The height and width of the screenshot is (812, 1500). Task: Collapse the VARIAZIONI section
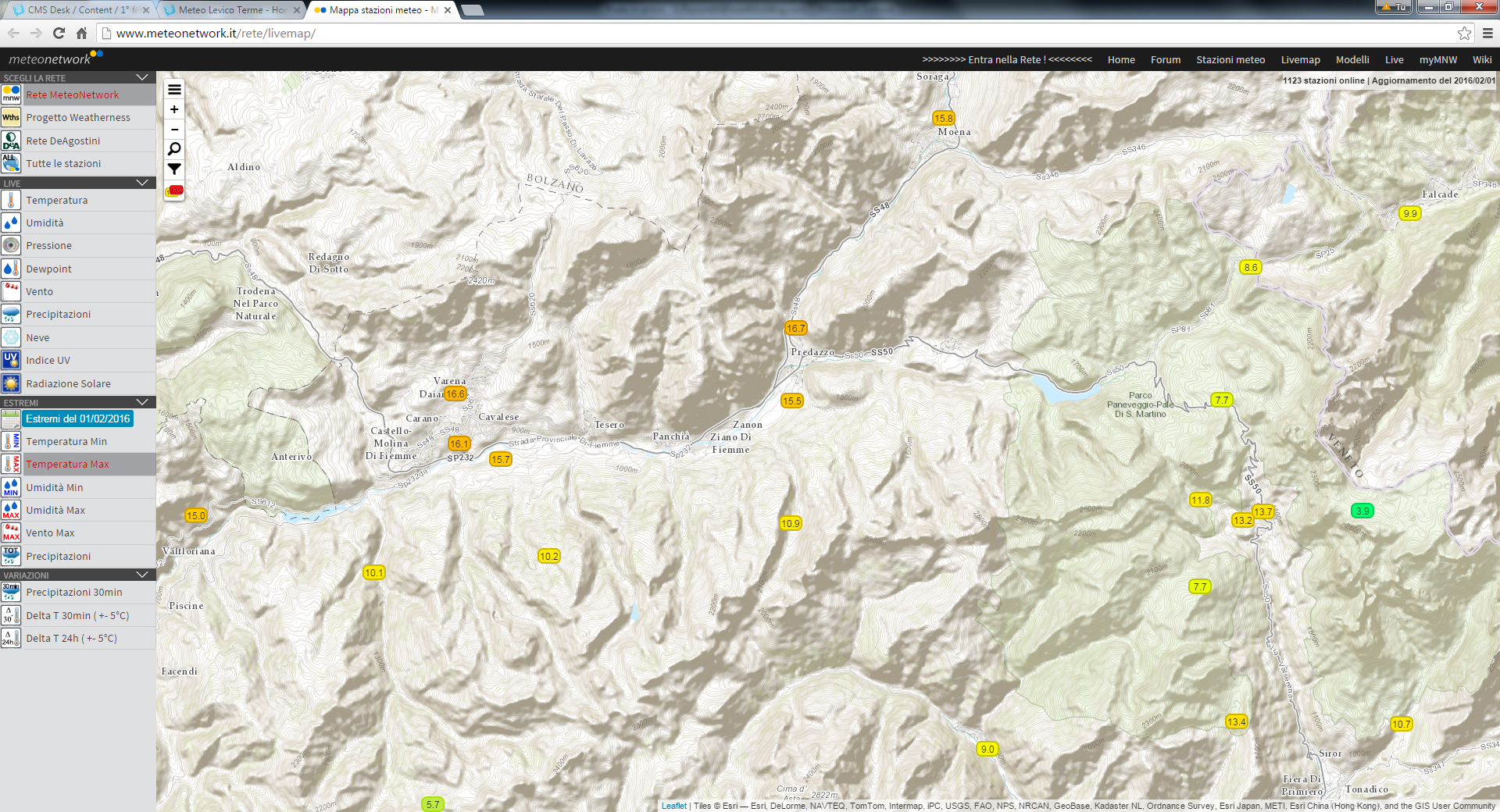[x=142, y=575]
